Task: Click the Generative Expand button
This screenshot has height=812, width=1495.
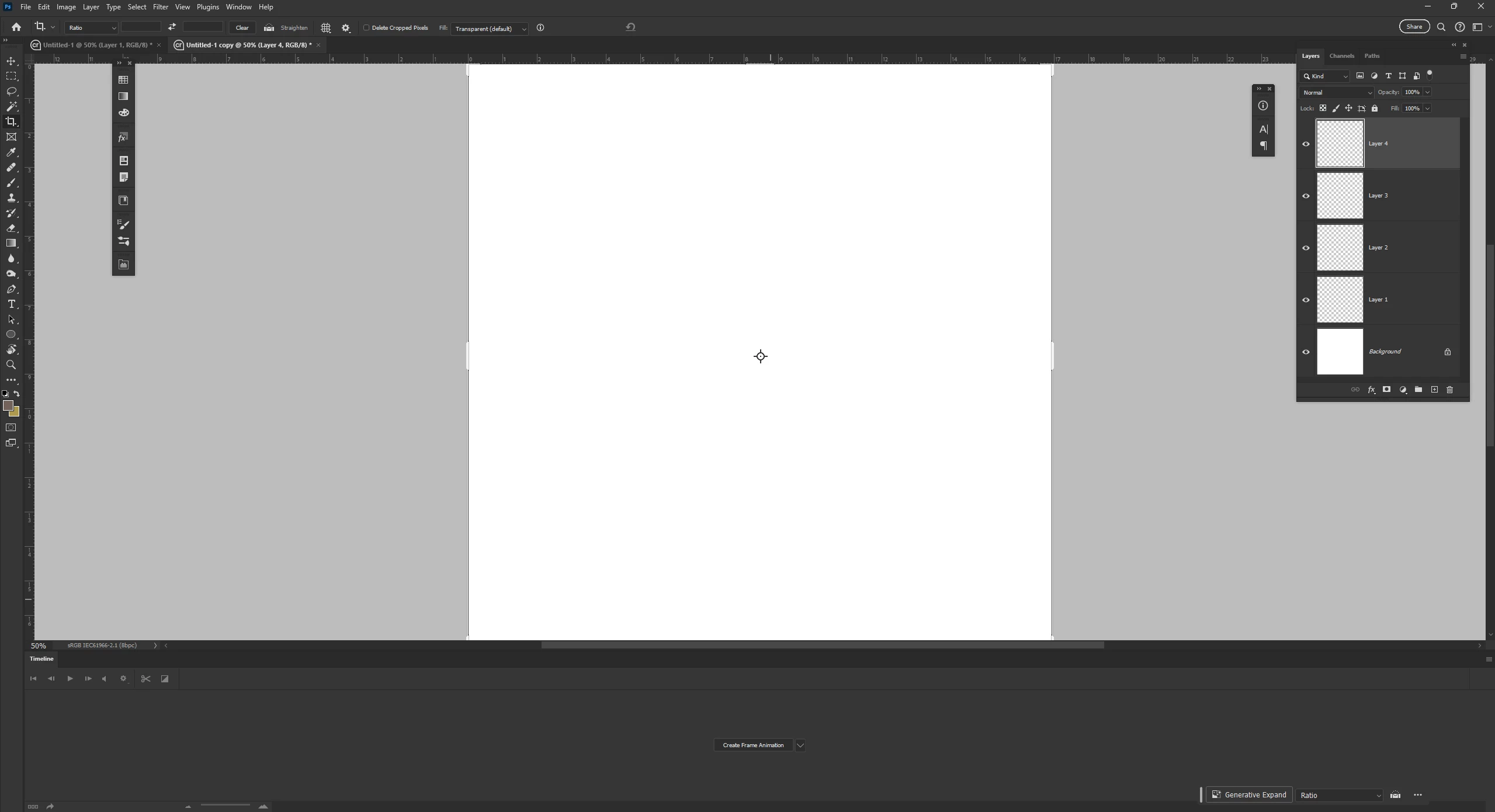Action: tap(1249, 794)
